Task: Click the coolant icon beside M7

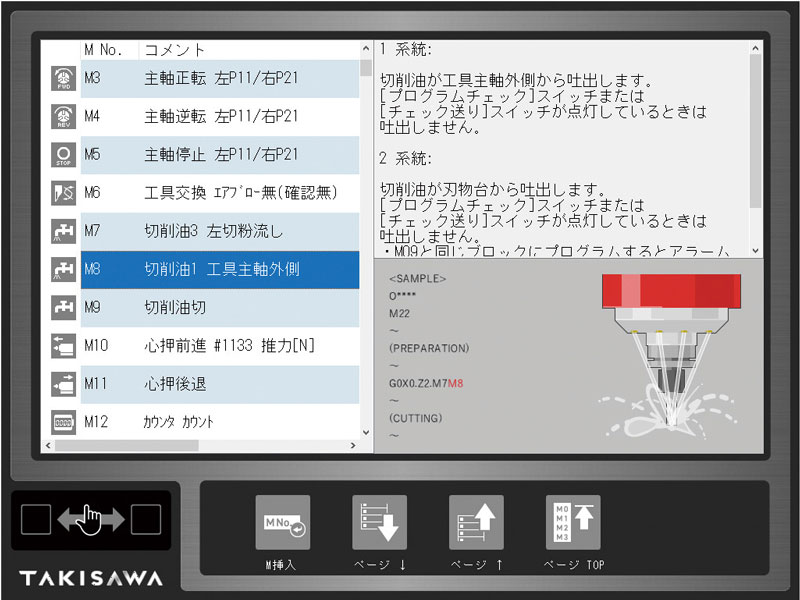Action: tap(63, 231)
